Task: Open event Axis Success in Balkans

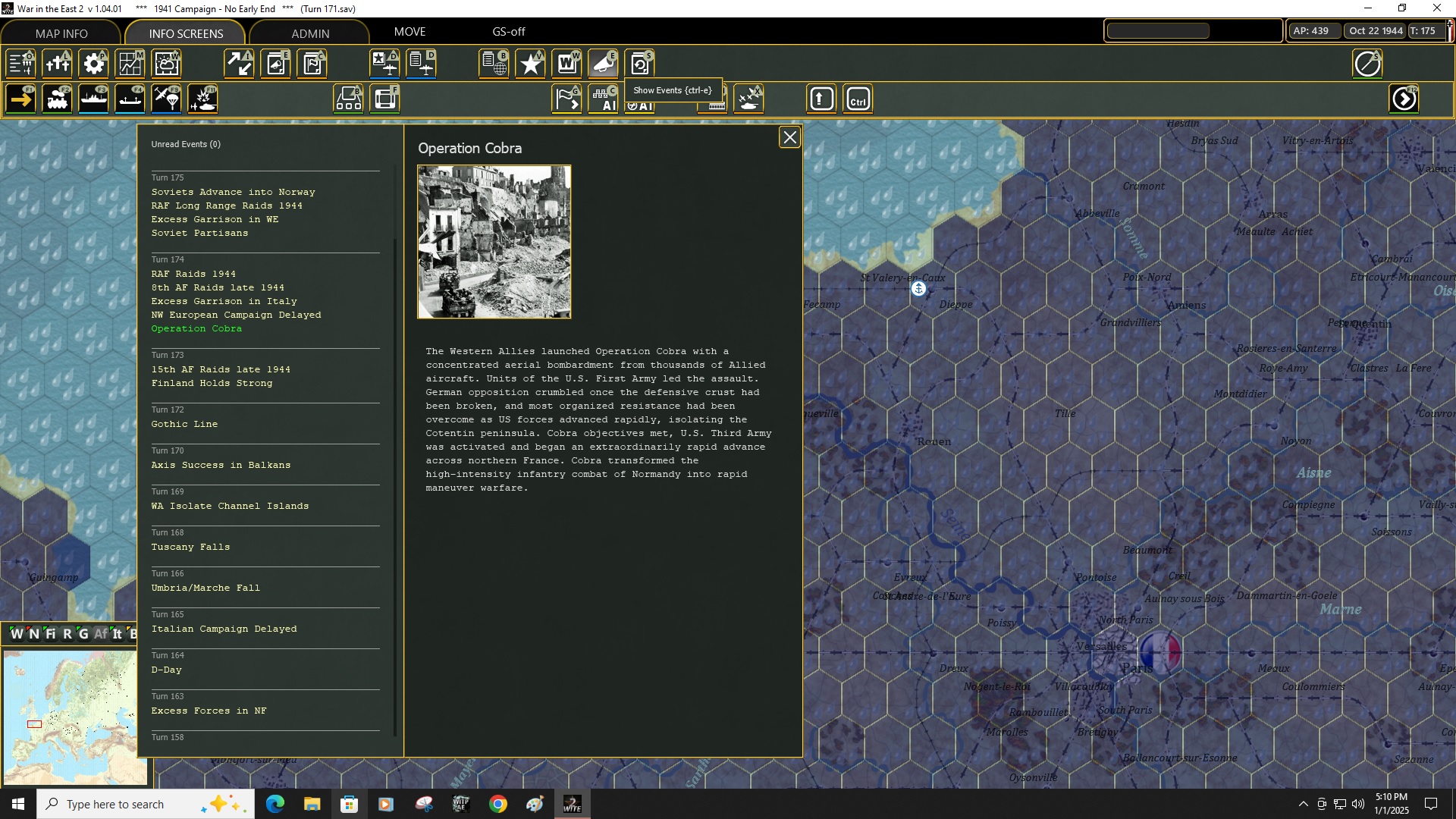Action: pos(221,465)
